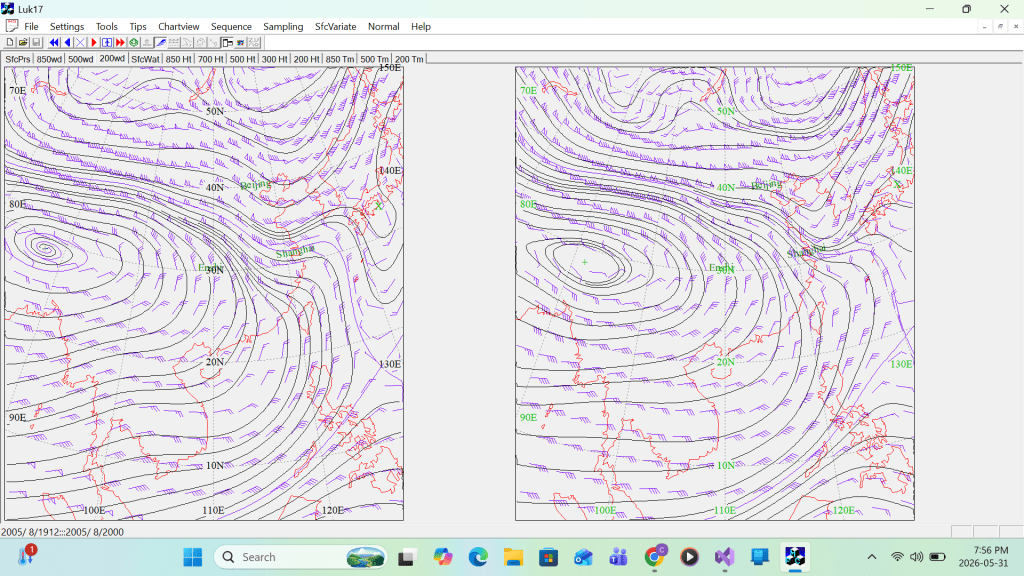Click the taskbar Search box

click(300, 557)
